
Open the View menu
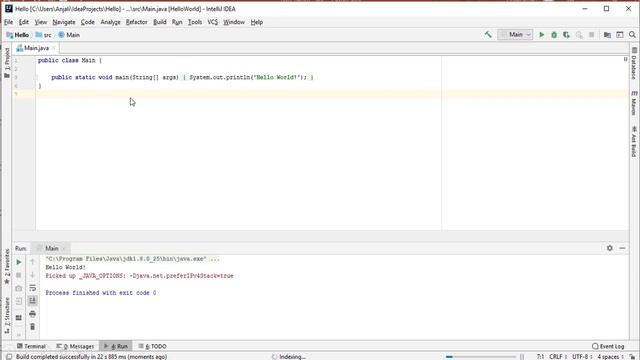[40, 22]
